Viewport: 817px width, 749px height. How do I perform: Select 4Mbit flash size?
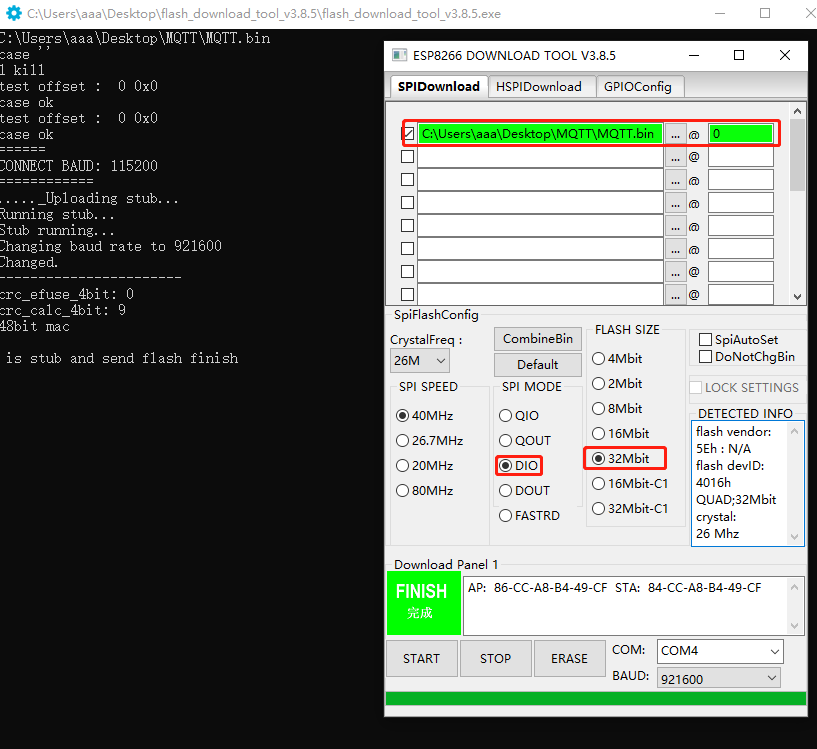[617, 359]
